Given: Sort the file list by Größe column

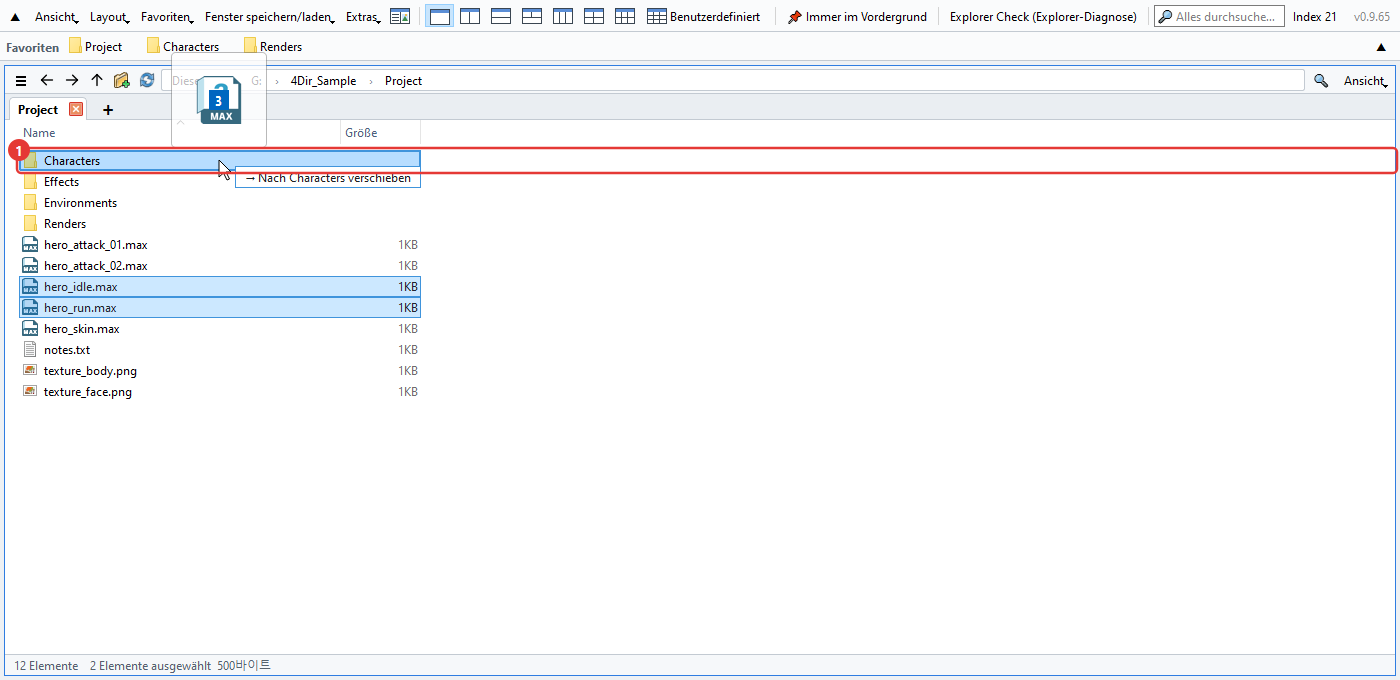Looking at the screenshot, I should [380, 133].
